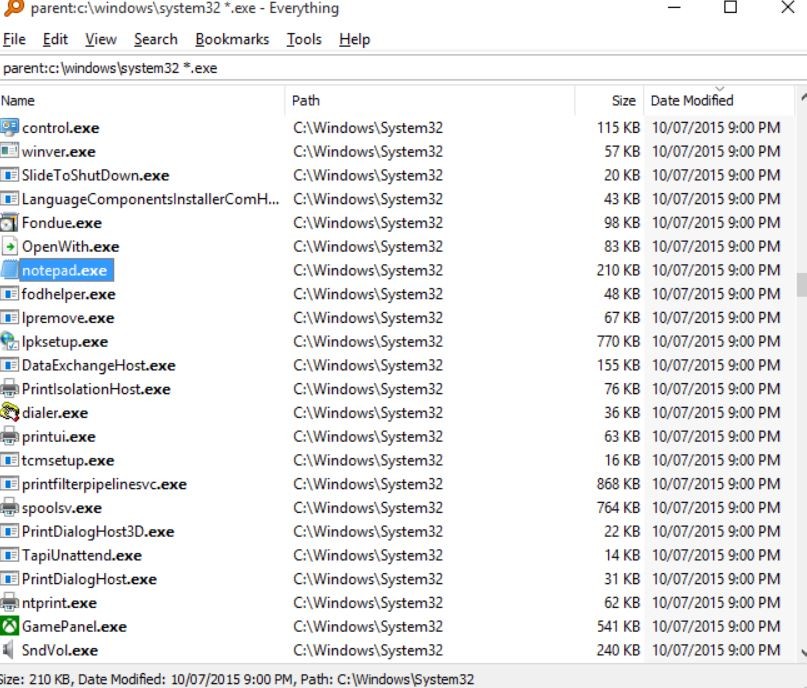
Task: Click the fodhelper.exe file icon
Action: click(9, 294)
